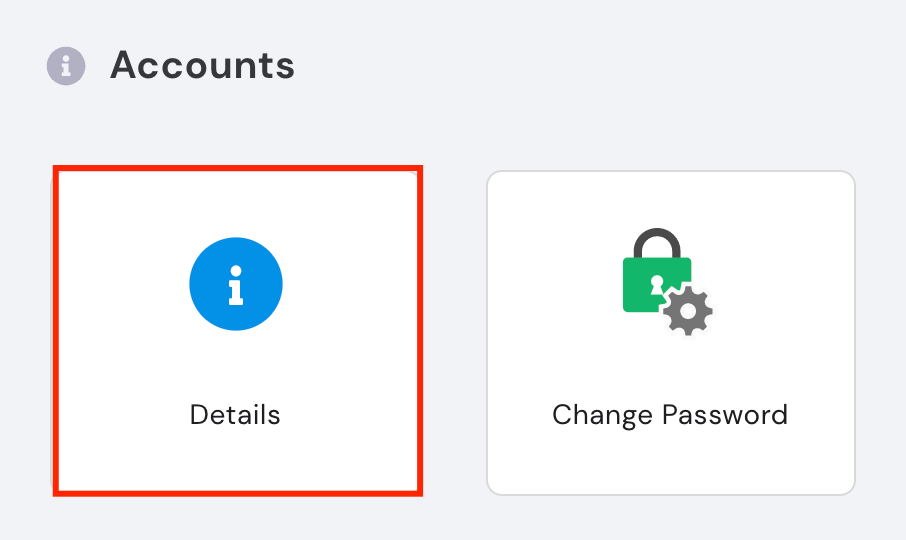Tap the blue circle in the Details card
Image resolution: width=906 pixels, height=540 pixels.
pyautogui.click(x=236, y=284)
